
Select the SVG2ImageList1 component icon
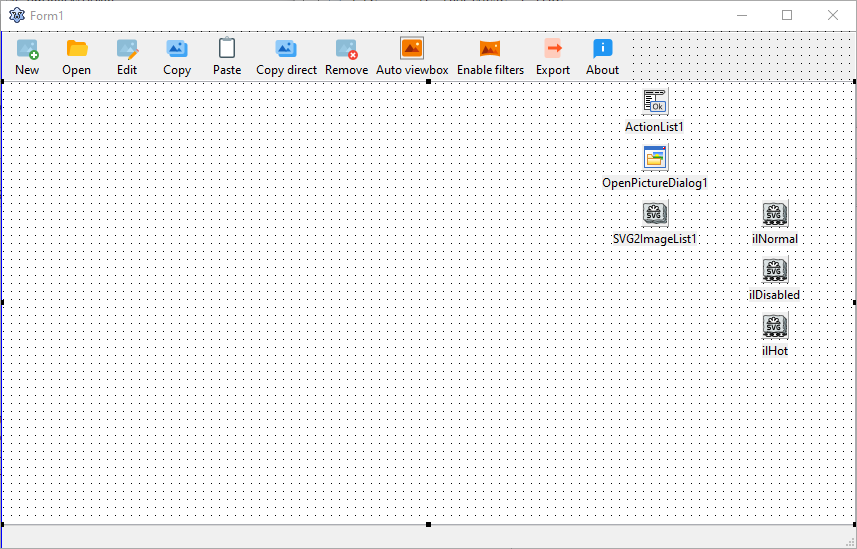click(655, 213)
